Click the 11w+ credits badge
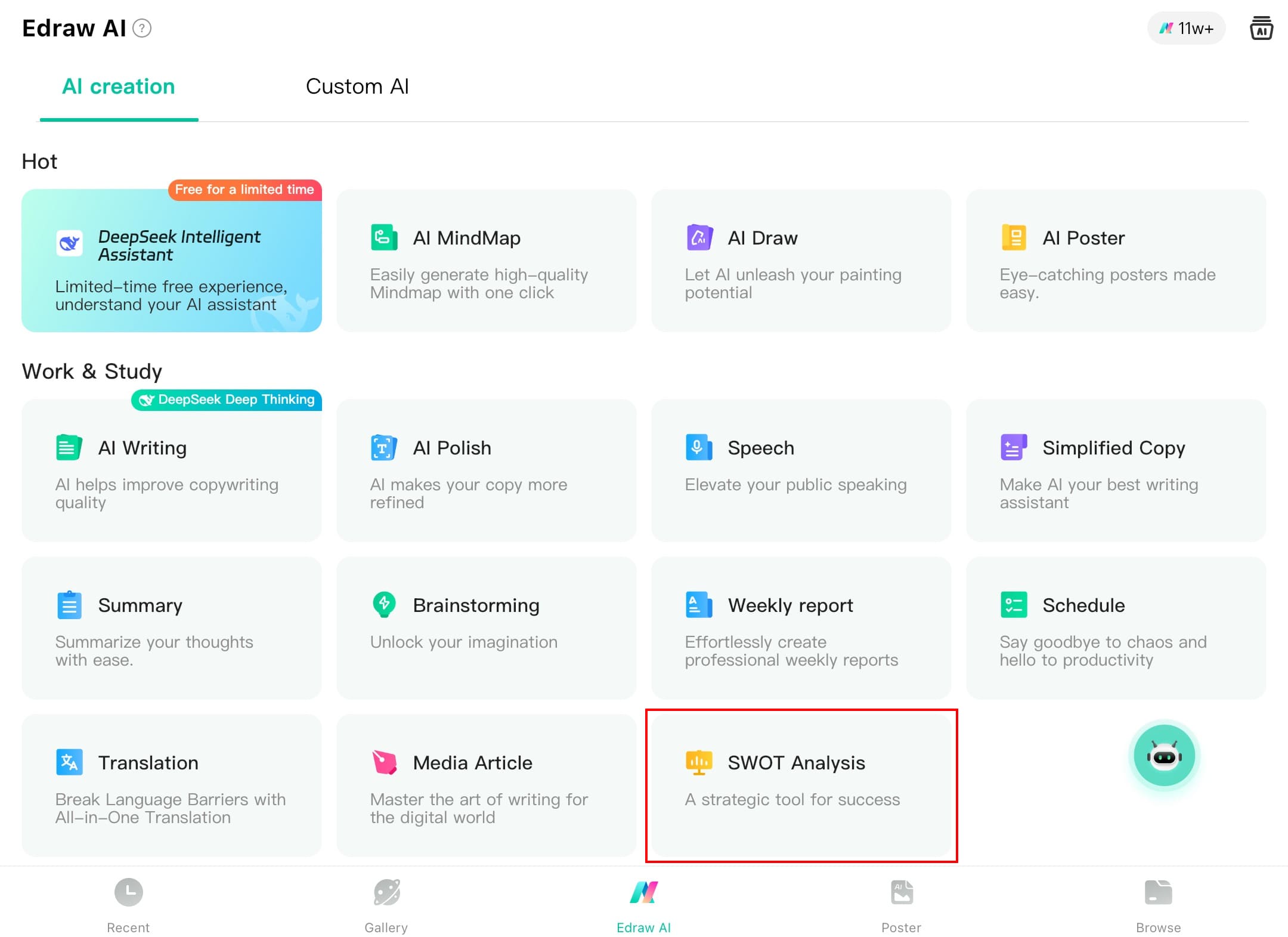Image resolution: width=1288 pixels, height=937 pixels. pyautogui.click(x=1186, y=28)
